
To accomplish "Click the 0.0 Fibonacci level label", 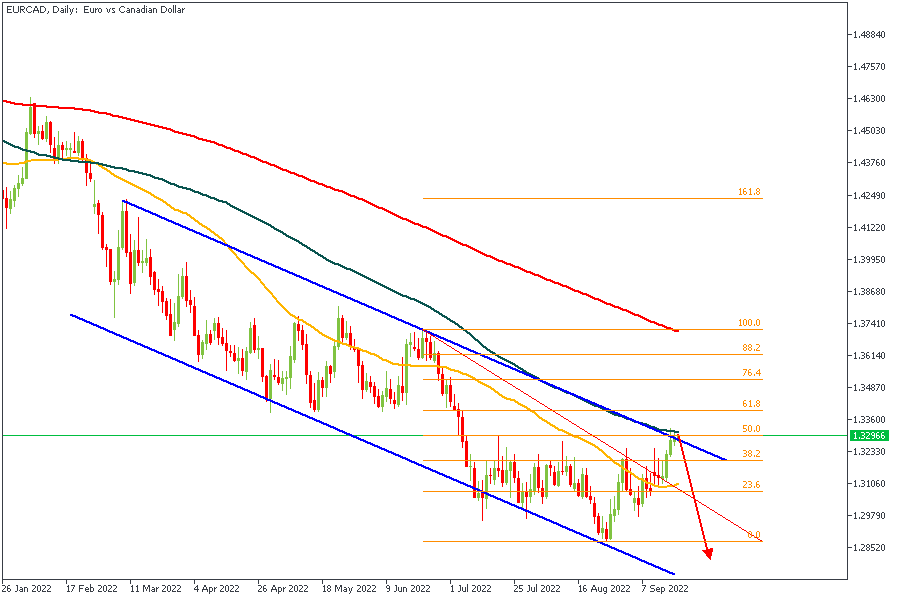I will pos(754,535).
